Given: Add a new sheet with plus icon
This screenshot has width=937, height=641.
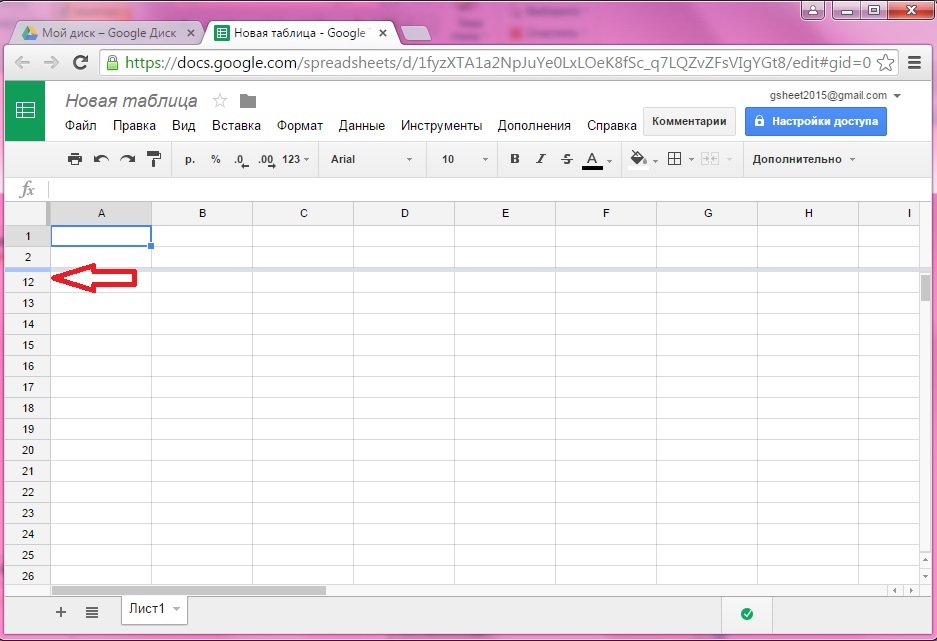Looking at the screenshot, I should click(x=60, y=612).
